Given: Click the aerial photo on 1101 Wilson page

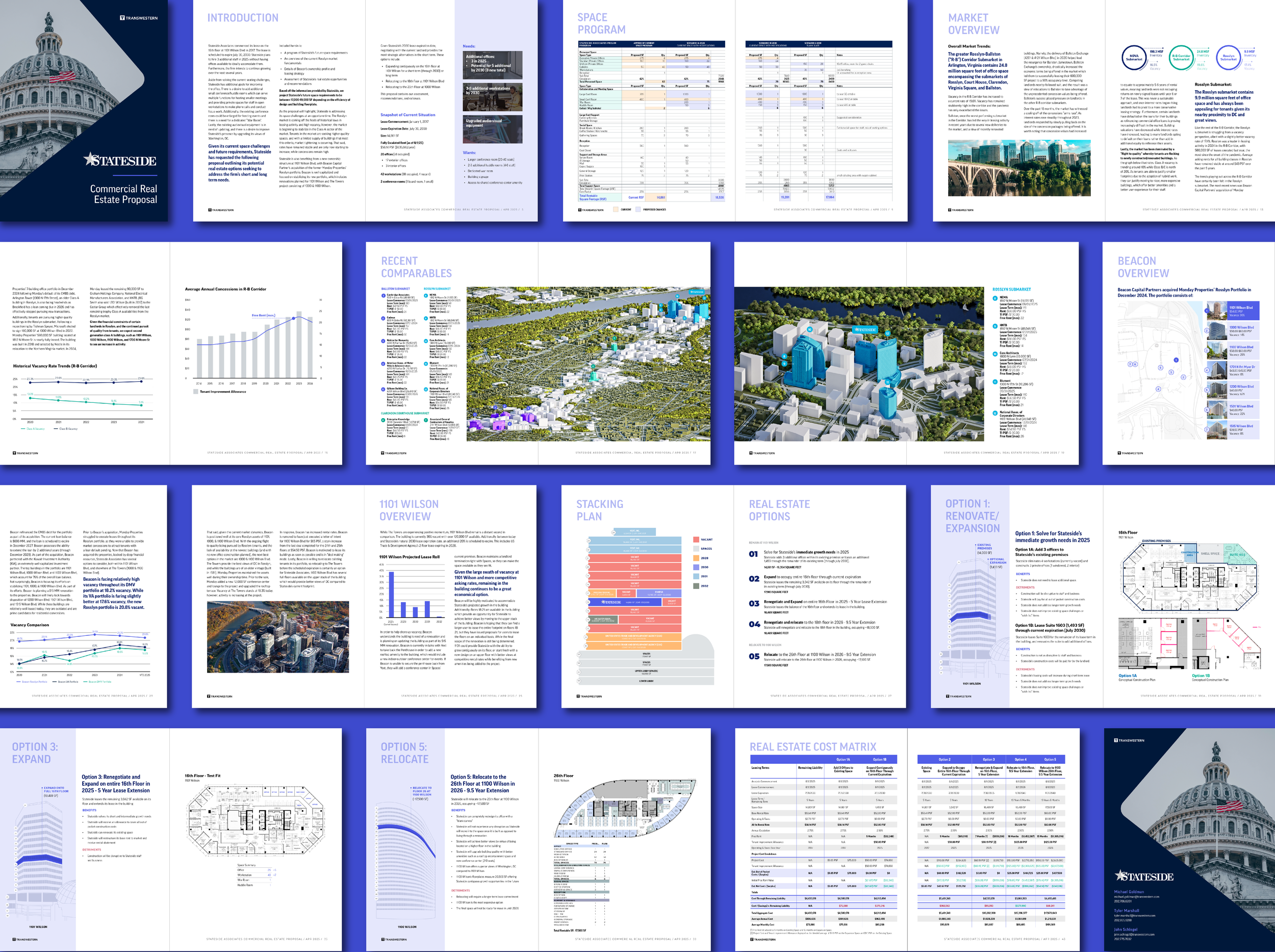Looking at the screenshot, I should [x=277, y=637].
